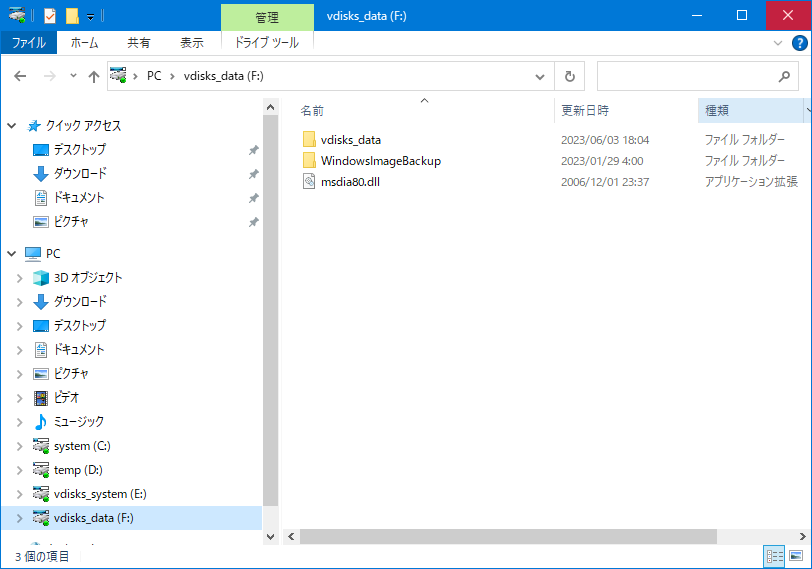
Task: Open 3D オブジェクト in the navigation pane
Action: [88, 278]
